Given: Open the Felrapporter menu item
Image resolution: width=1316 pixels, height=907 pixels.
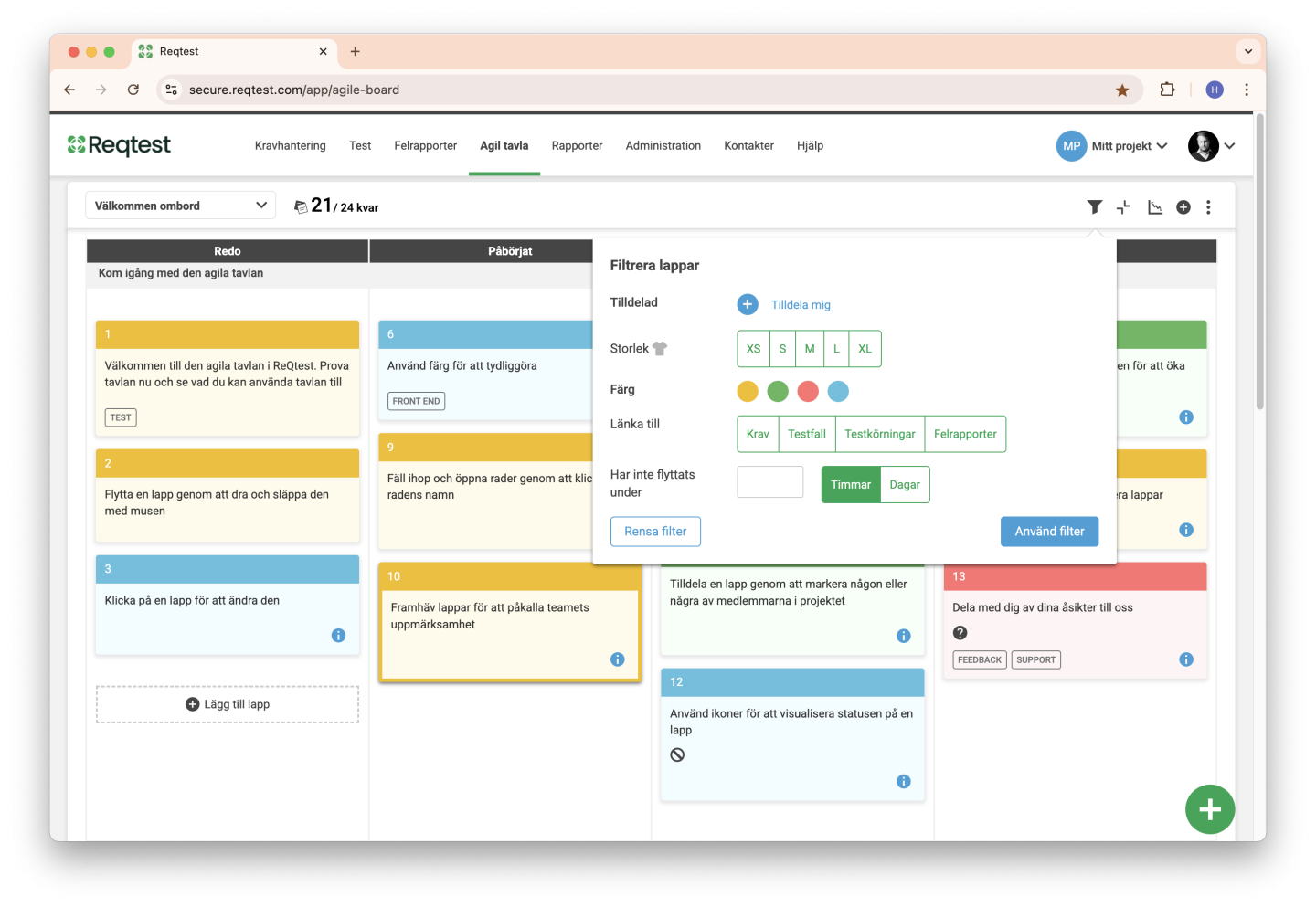Looking at the screenshot, I should 426,146.
